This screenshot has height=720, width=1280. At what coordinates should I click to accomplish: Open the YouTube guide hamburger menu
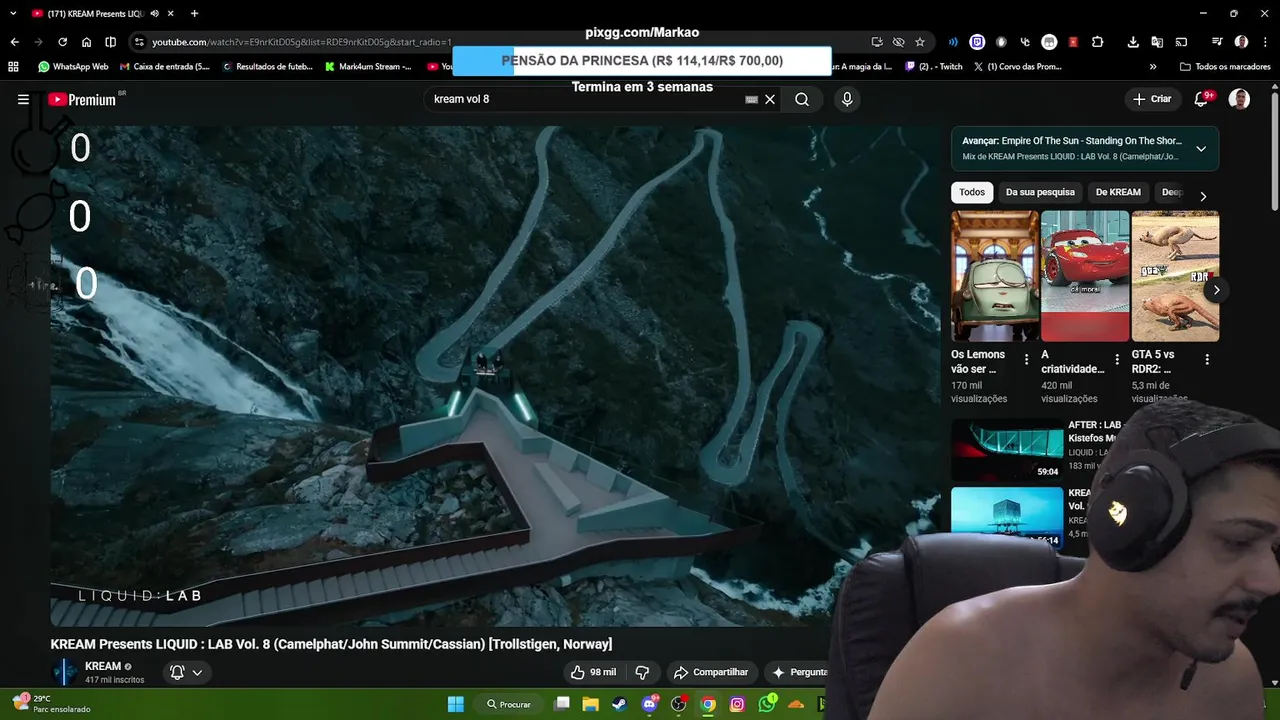23,99
